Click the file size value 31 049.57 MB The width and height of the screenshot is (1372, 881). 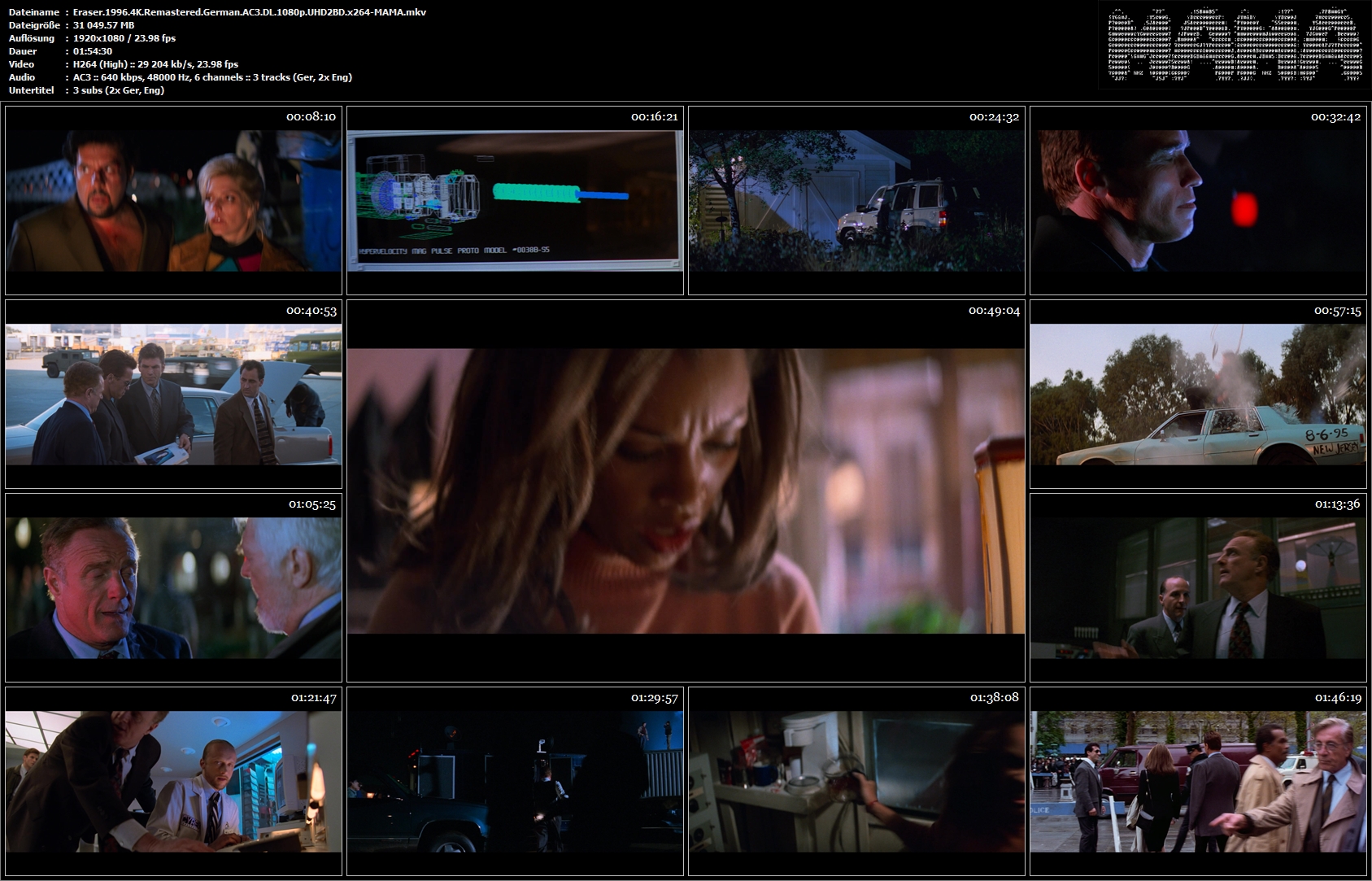coord(104,25)
